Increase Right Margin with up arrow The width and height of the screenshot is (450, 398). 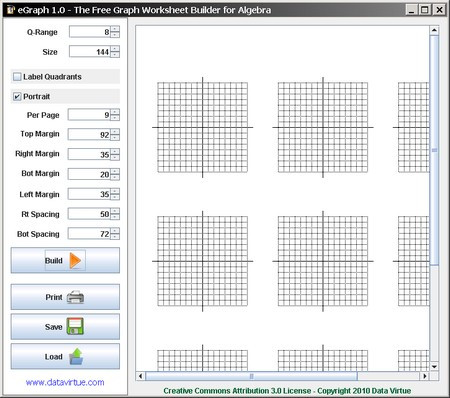tap(115, 151)
